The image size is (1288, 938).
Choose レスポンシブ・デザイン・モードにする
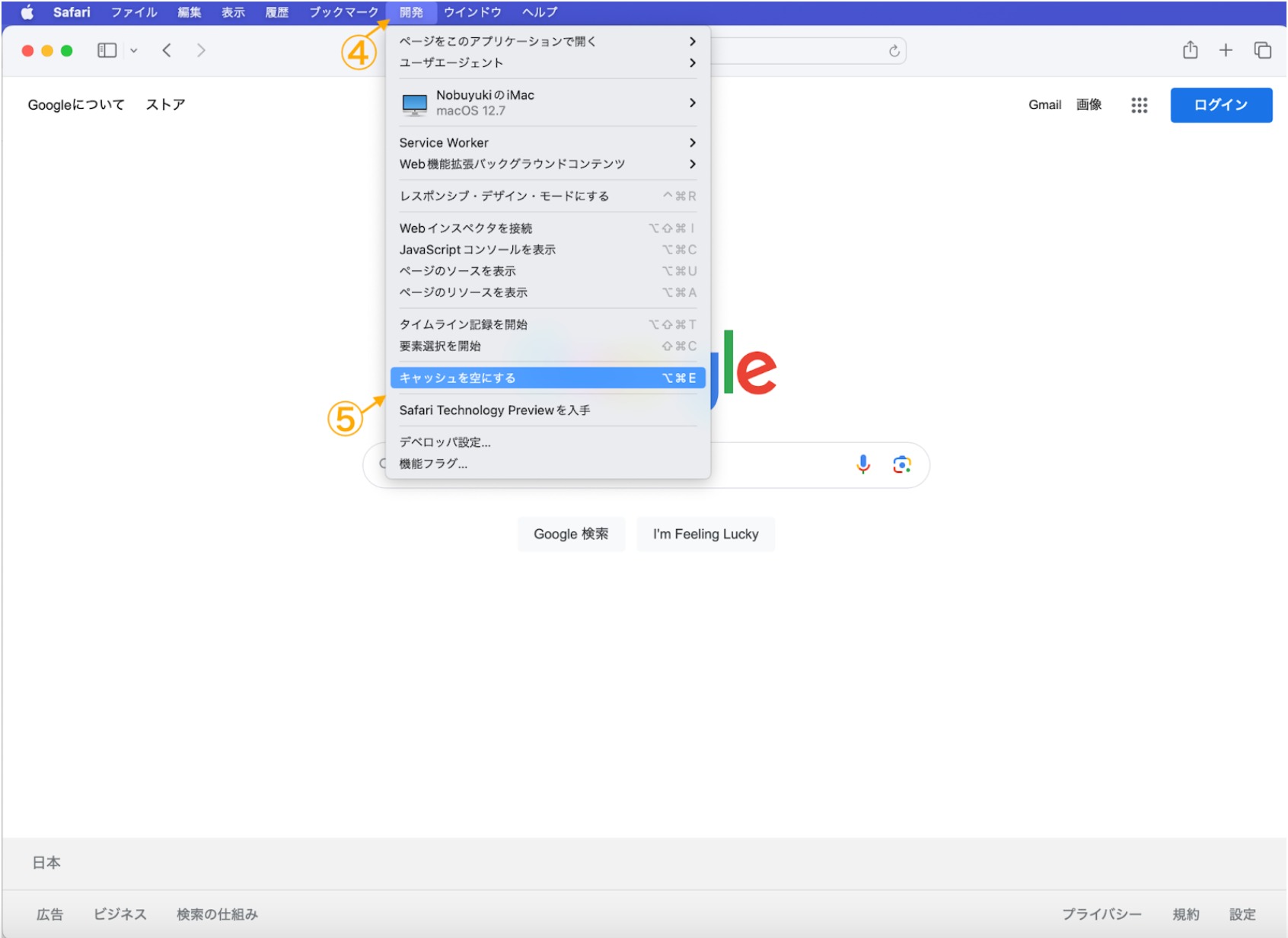coord(548,196)
